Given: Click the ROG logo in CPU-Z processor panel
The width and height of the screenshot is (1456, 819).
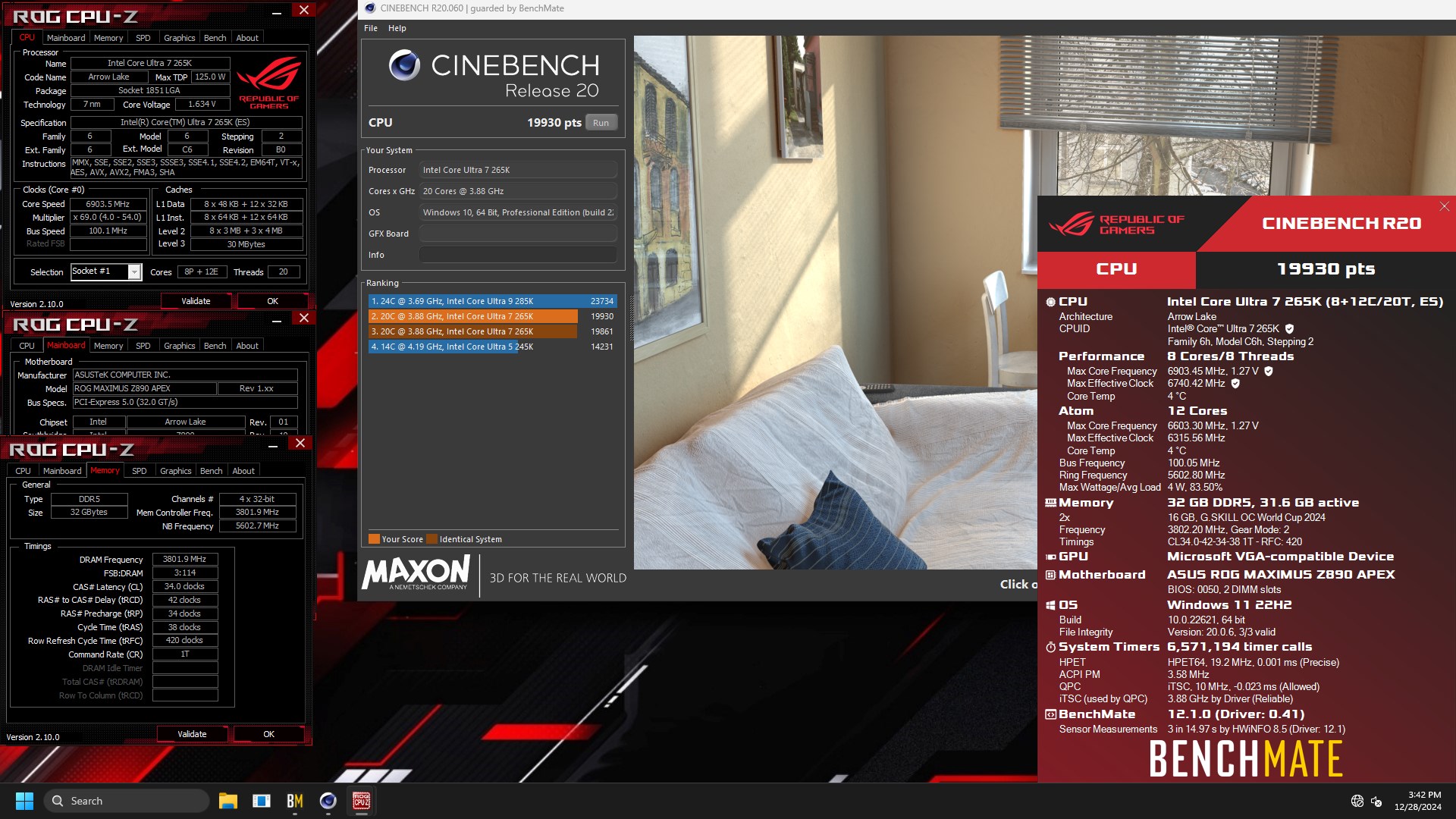Looking at the screenshot, I should (269, 83).
